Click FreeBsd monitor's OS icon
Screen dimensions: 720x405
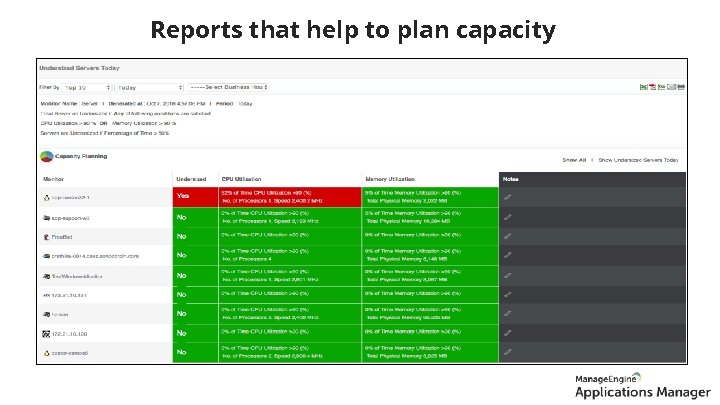click(46, 237)
